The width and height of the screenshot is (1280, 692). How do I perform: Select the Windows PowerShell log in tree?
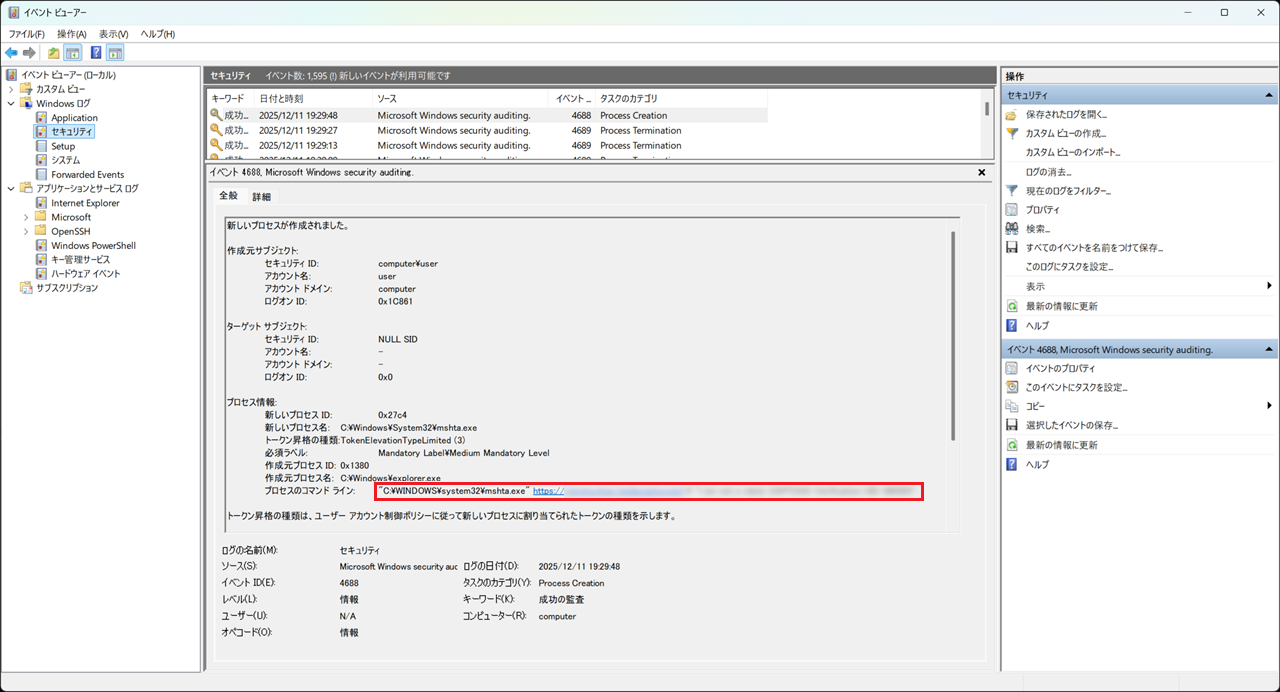coord(93,245)
